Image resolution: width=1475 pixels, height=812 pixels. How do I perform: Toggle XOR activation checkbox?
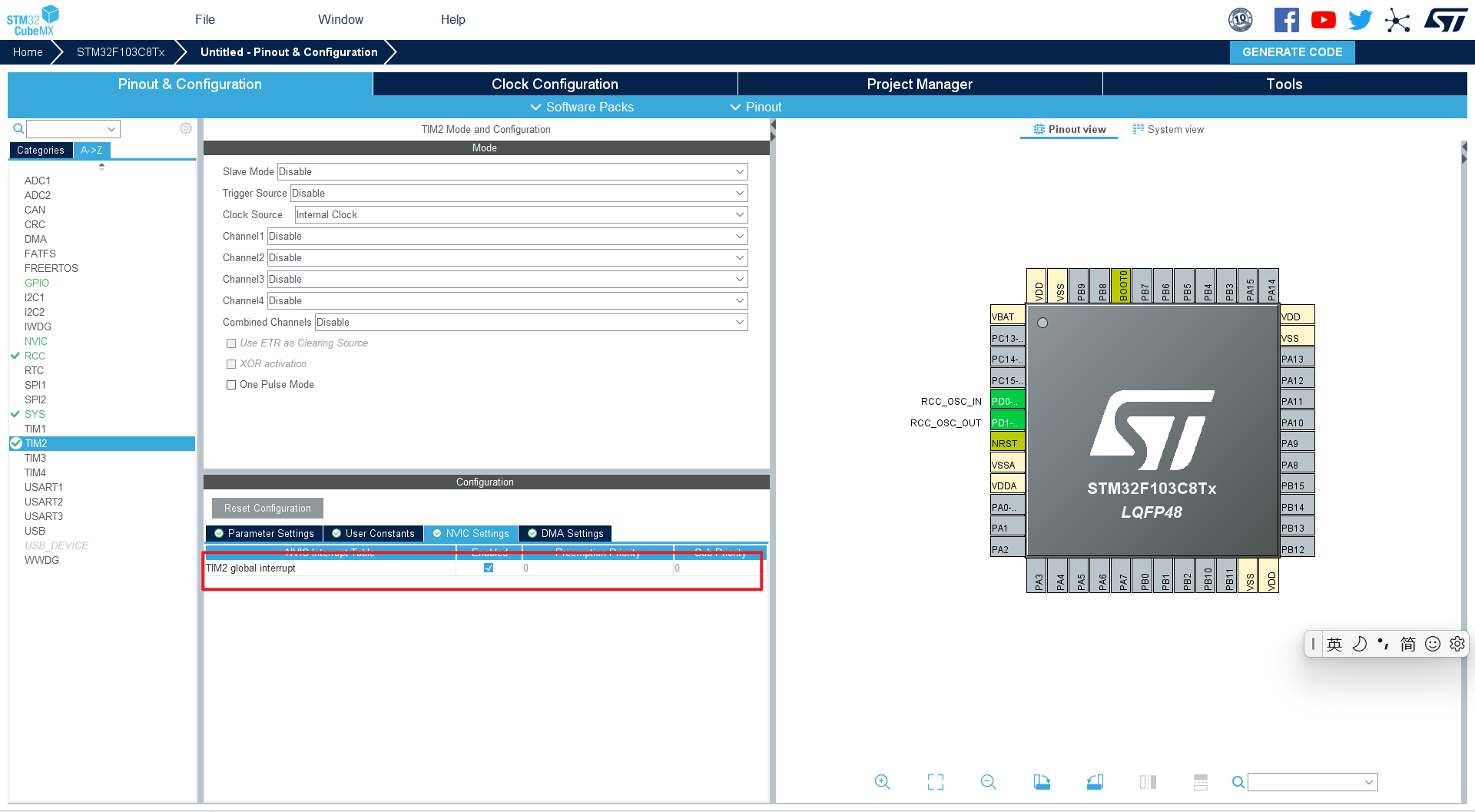(x=230, y=364)
